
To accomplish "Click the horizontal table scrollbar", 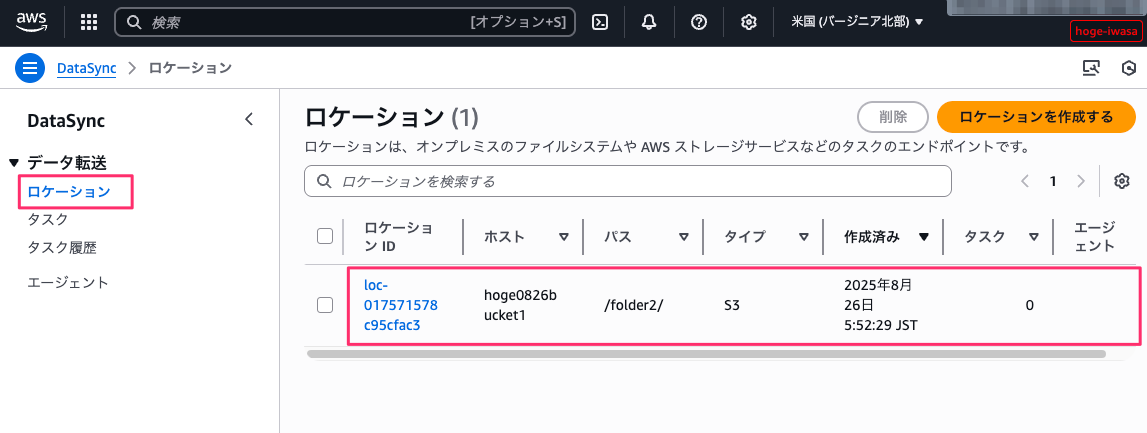I will (x=706, y=354).
